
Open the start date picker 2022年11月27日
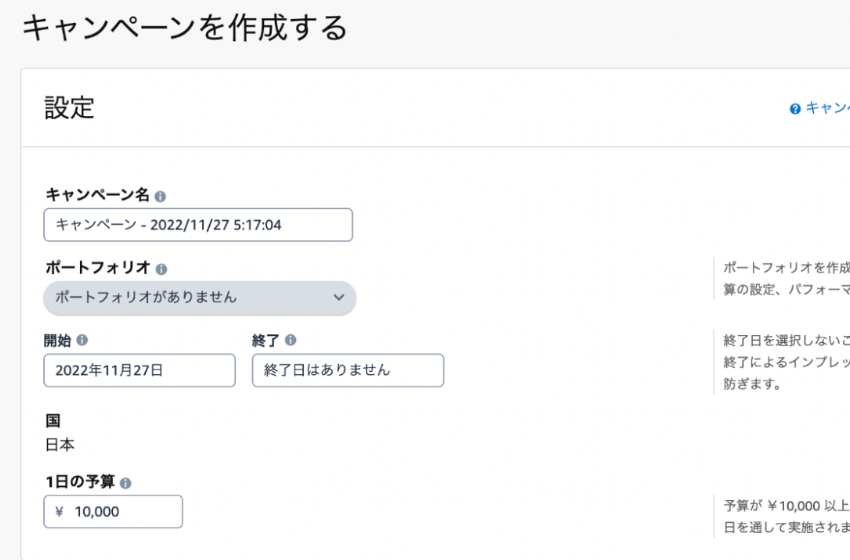pos(139,370)
